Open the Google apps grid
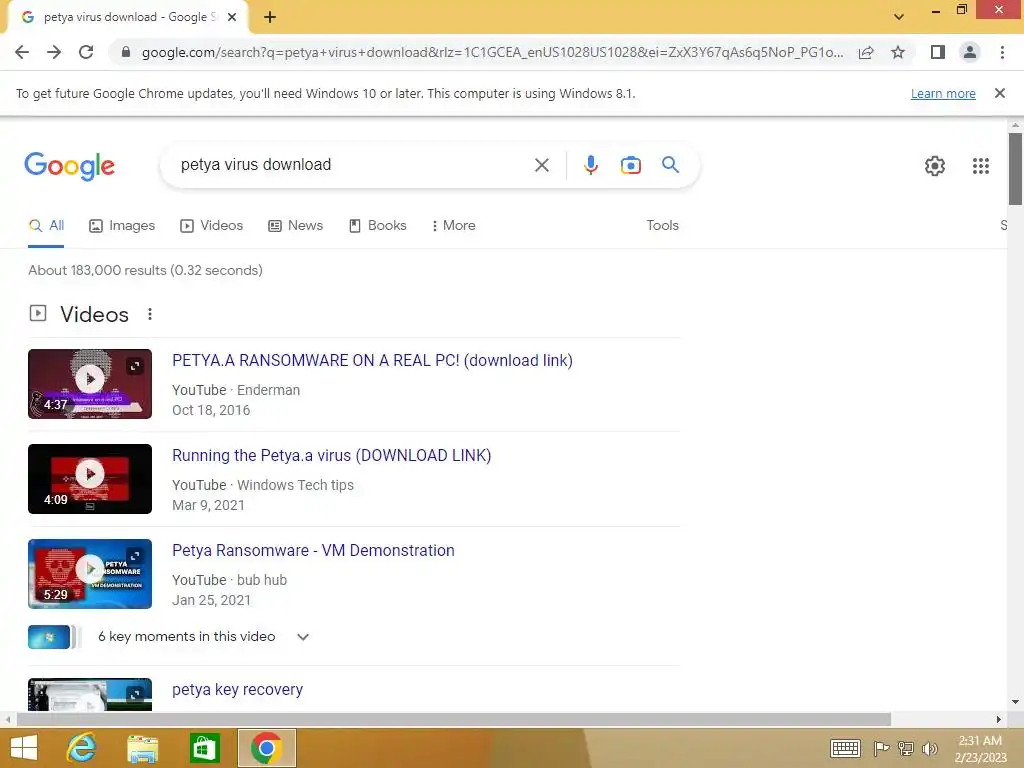 click(980, 166)
